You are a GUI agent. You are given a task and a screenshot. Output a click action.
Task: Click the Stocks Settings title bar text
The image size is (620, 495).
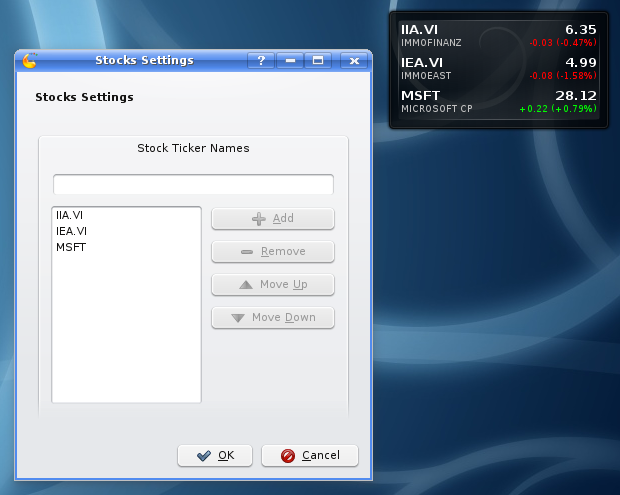[x=144, y=60]
